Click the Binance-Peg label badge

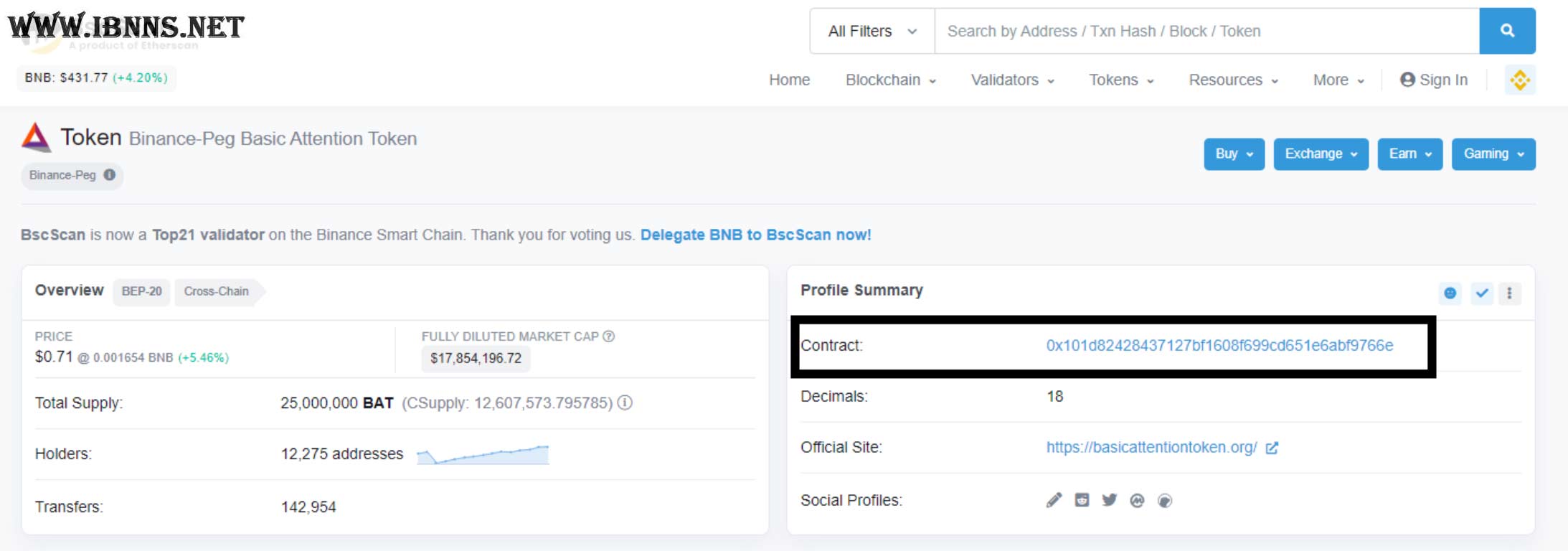pyautogui.click(x=72, y=175)
